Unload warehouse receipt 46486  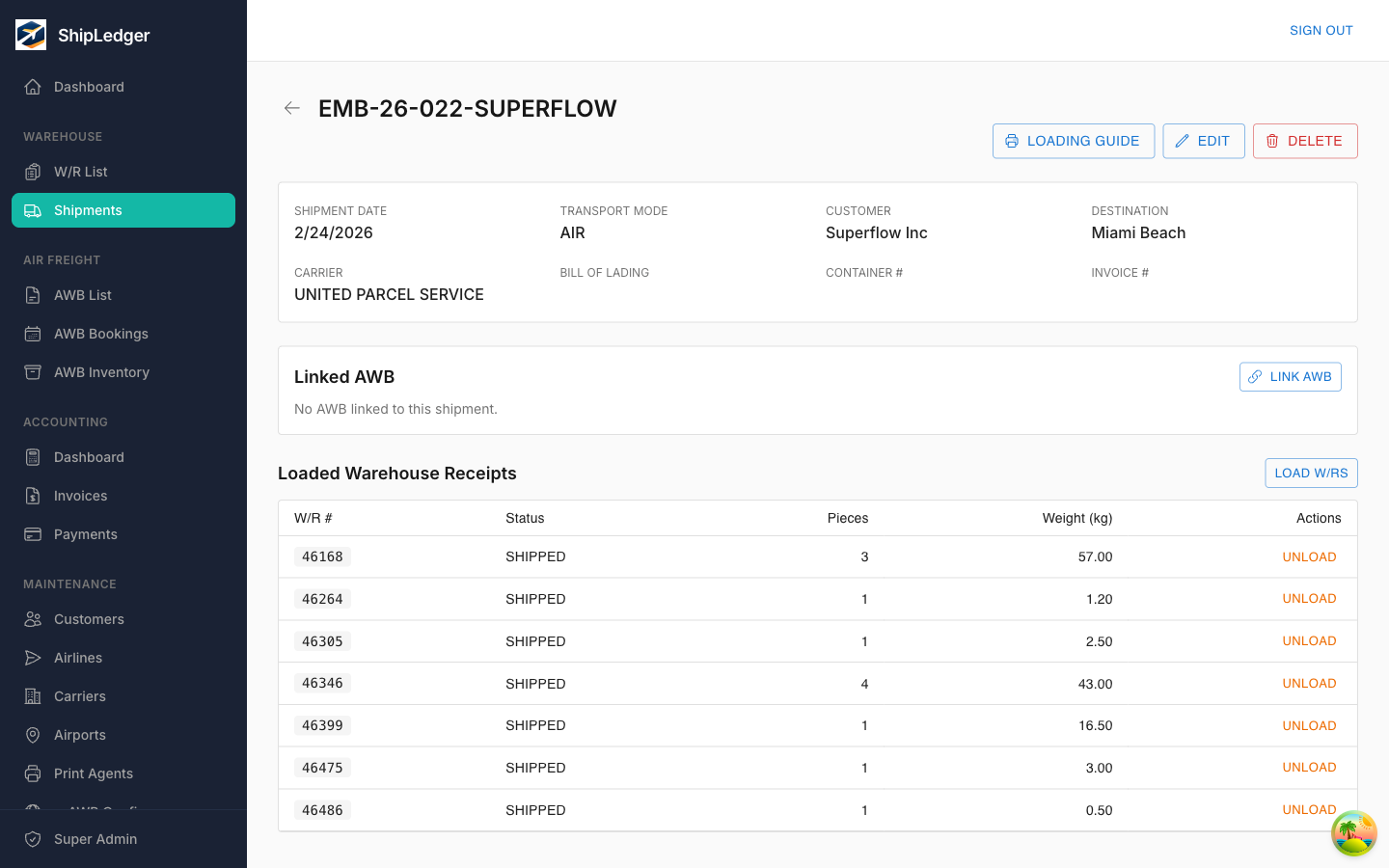pyautogui.click(x=1309, y=810)
